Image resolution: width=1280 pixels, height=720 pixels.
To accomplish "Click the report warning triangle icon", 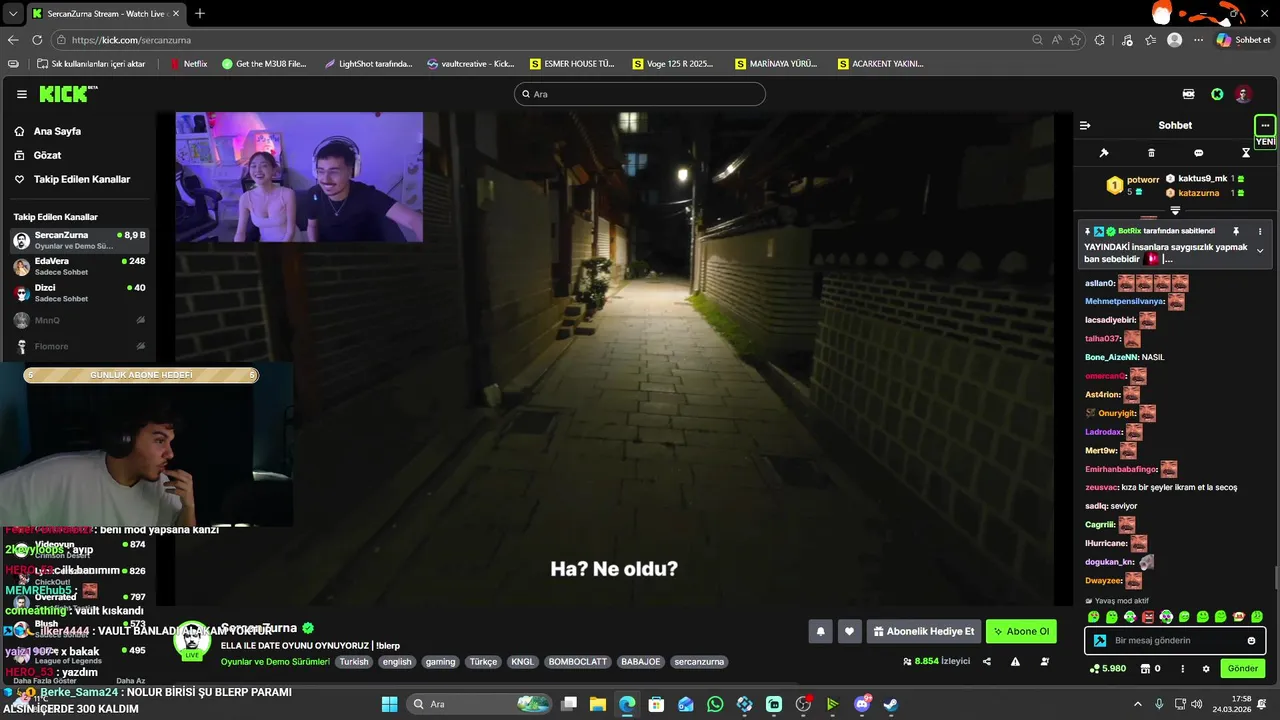I will [x=1015, y=661].
